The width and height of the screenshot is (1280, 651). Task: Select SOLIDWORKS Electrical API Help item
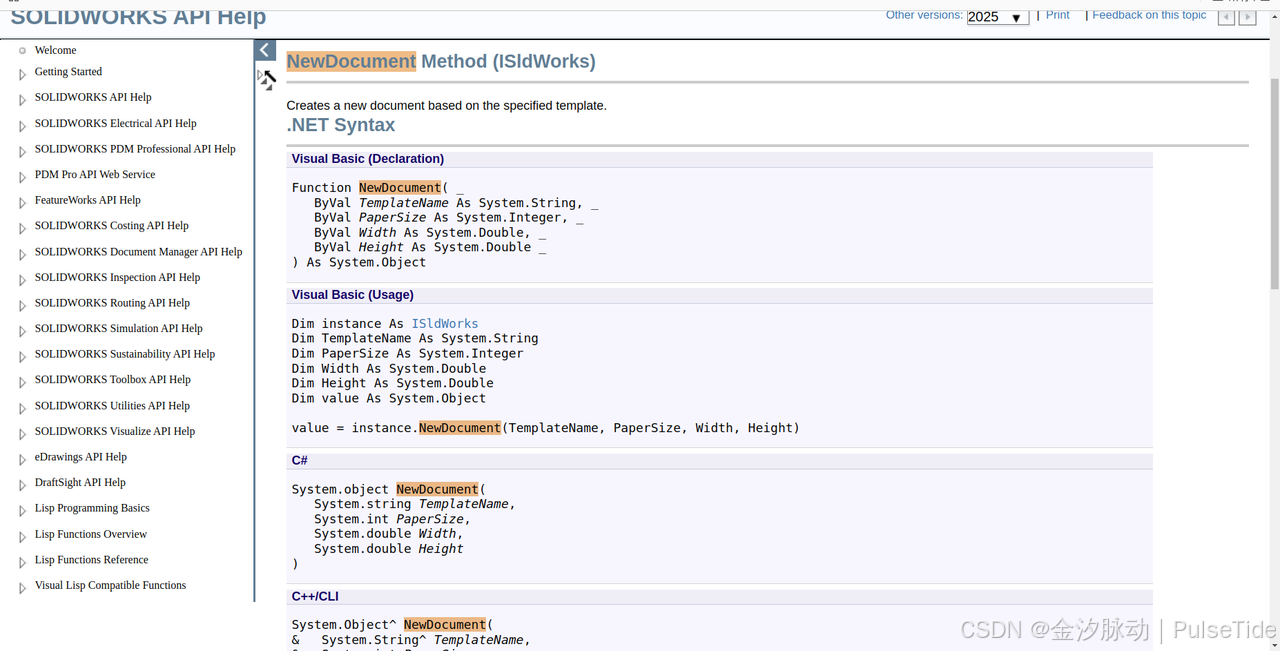(115, 124)
